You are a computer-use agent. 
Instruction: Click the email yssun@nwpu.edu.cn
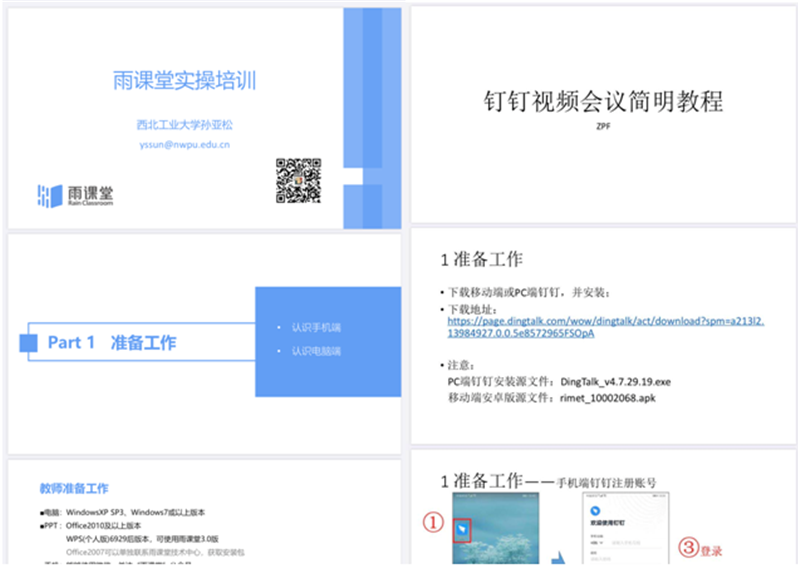coord(185,144)
